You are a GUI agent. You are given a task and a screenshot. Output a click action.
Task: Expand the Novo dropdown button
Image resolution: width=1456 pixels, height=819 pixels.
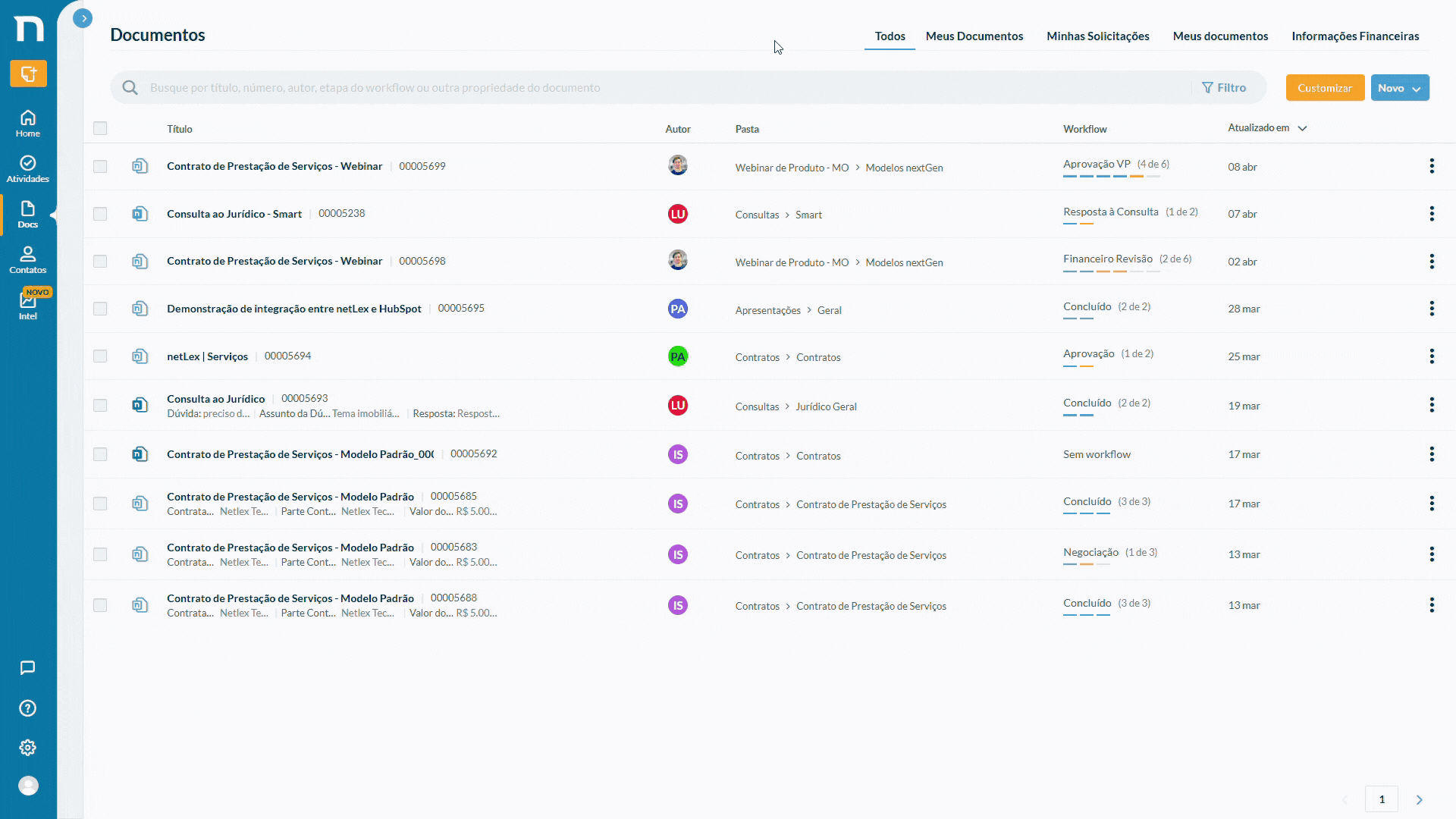1400,88
